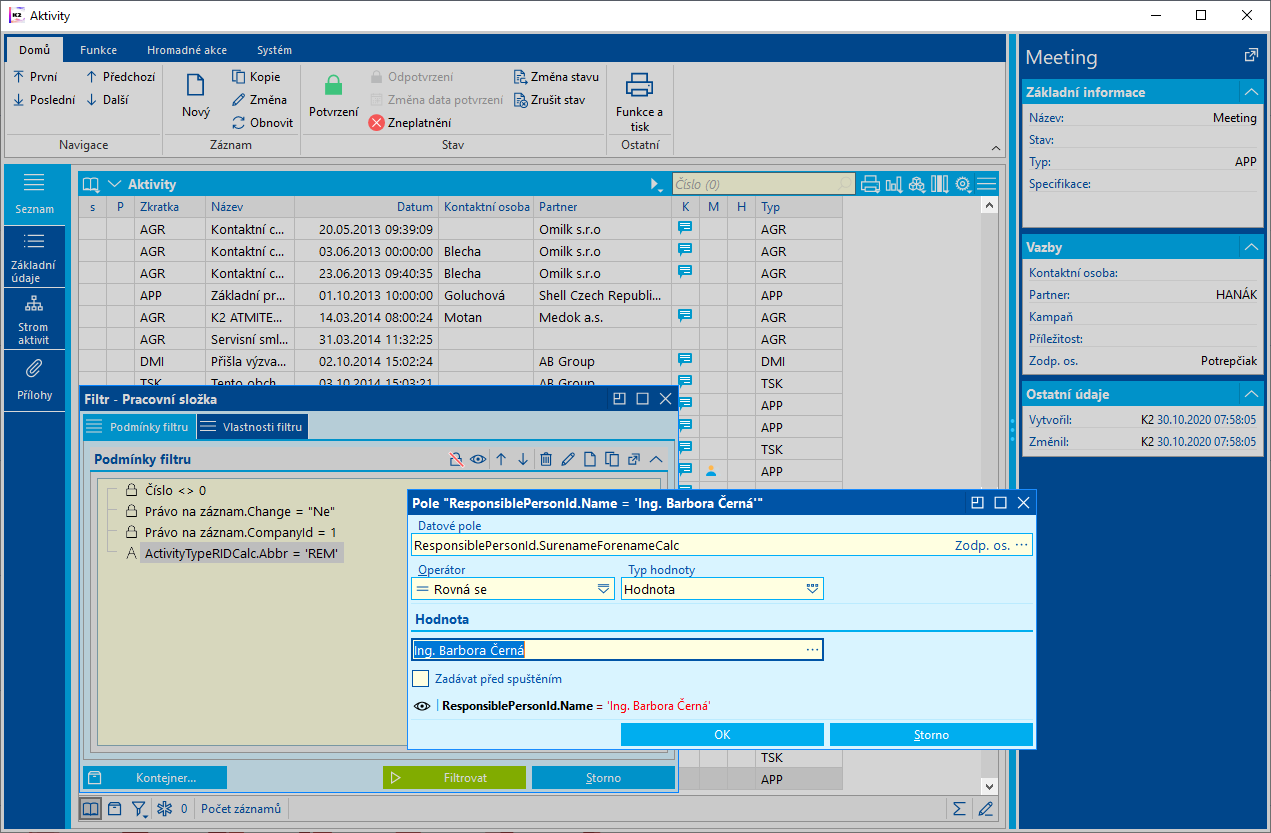Click sum sigma icon in status bar

tap(959, 808)
